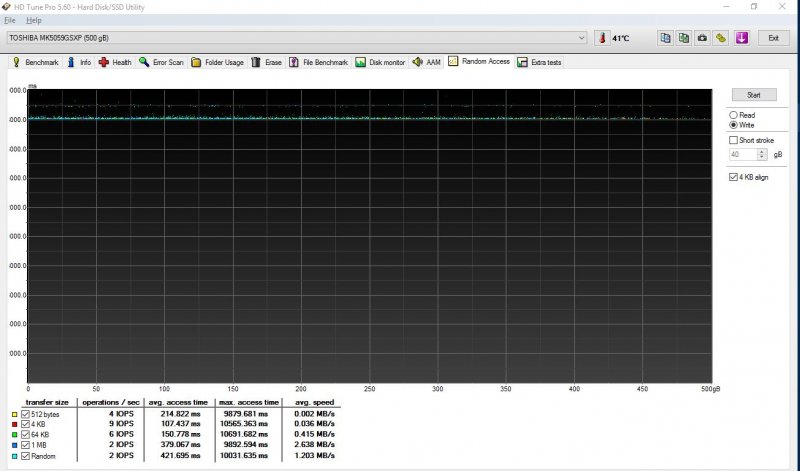Click the purple down-arrow save icon
The image size is (800, 471).
click(742, 38)
